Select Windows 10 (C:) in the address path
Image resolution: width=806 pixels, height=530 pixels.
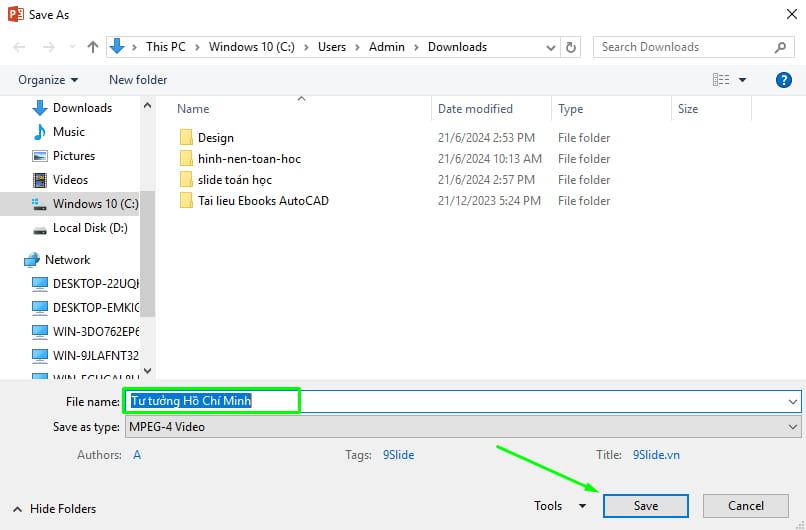point(251,47)
